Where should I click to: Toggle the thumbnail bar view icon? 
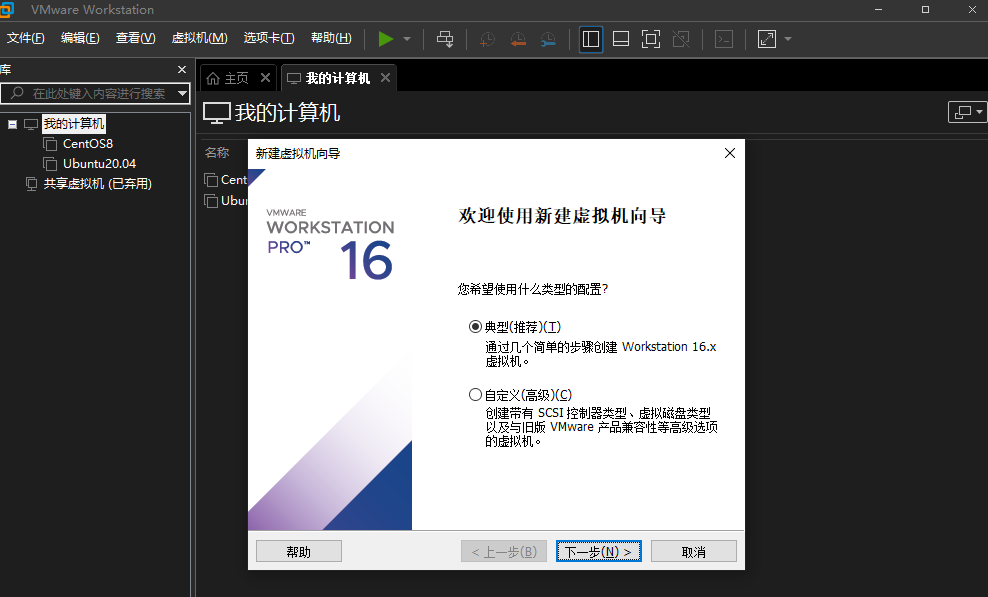click(621, 39)
